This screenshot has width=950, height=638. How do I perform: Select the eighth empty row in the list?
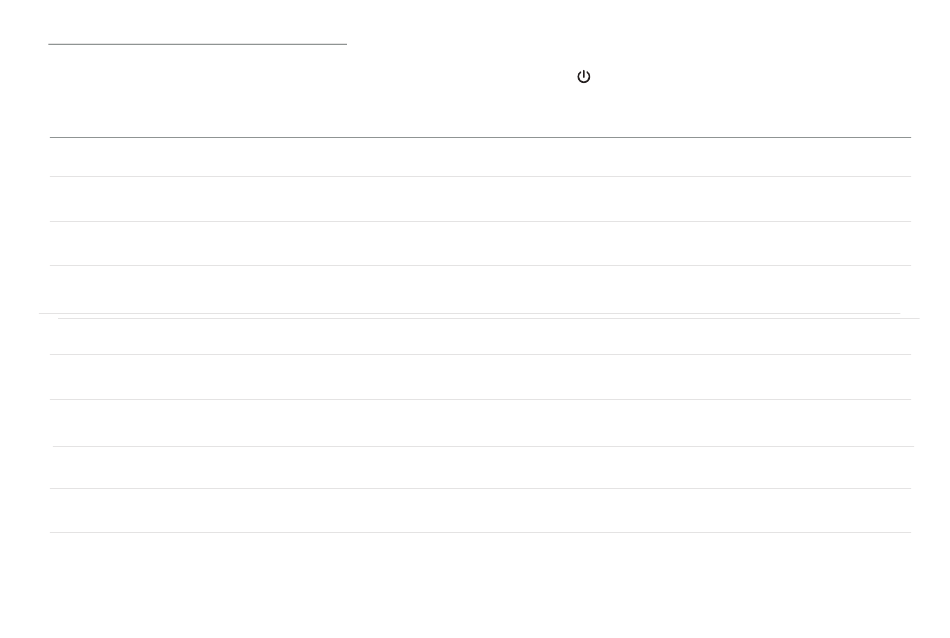(x=480, y=468)
